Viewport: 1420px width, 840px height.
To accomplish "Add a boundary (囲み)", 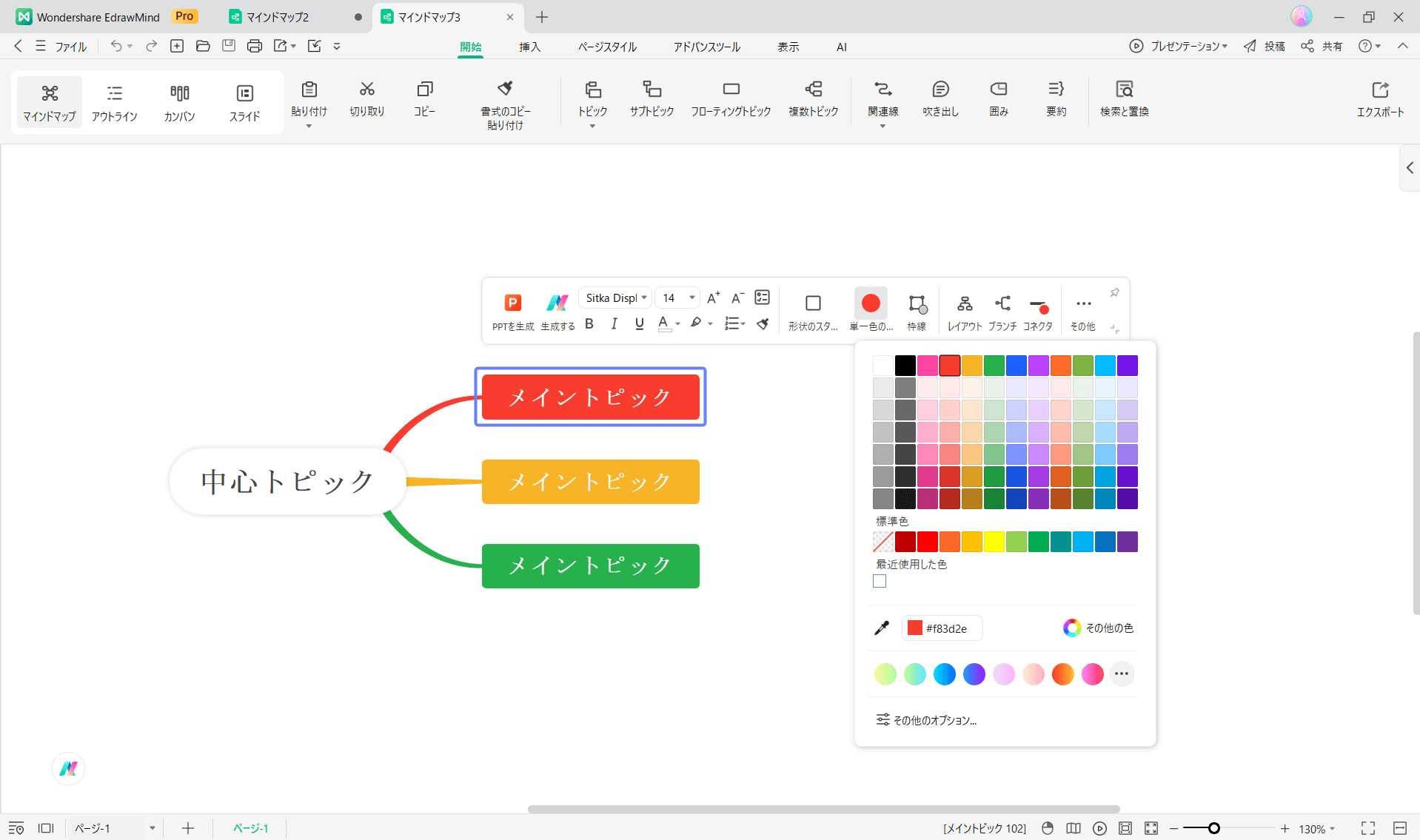I will (x=999, y=99).
